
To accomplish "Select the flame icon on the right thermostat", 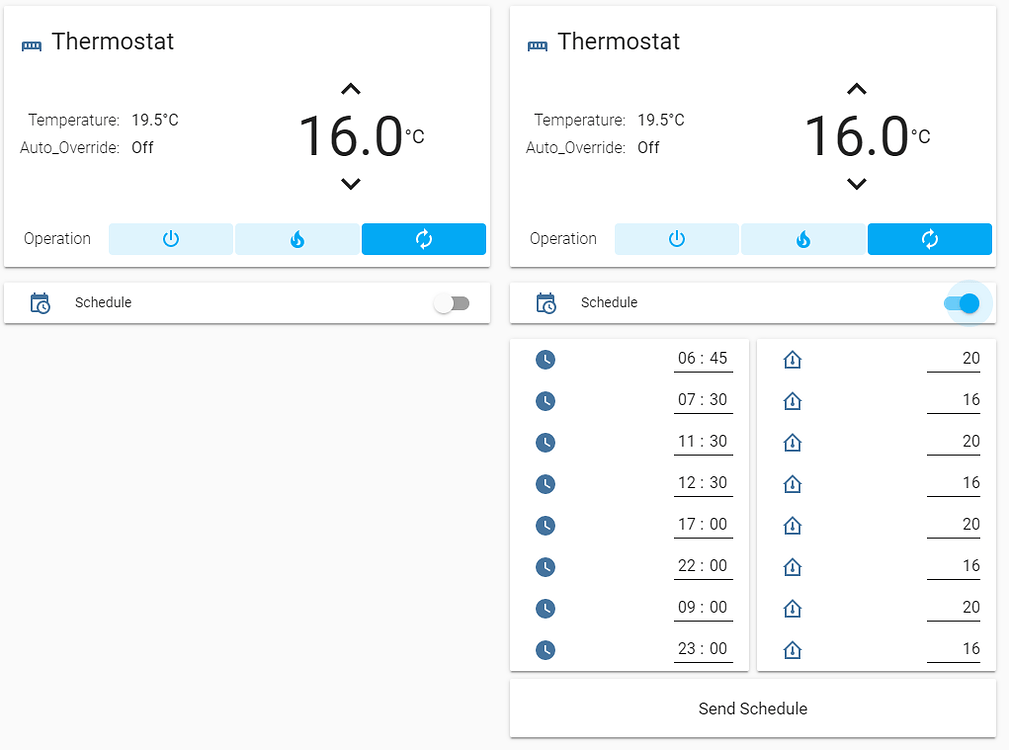I will [803, 239].
